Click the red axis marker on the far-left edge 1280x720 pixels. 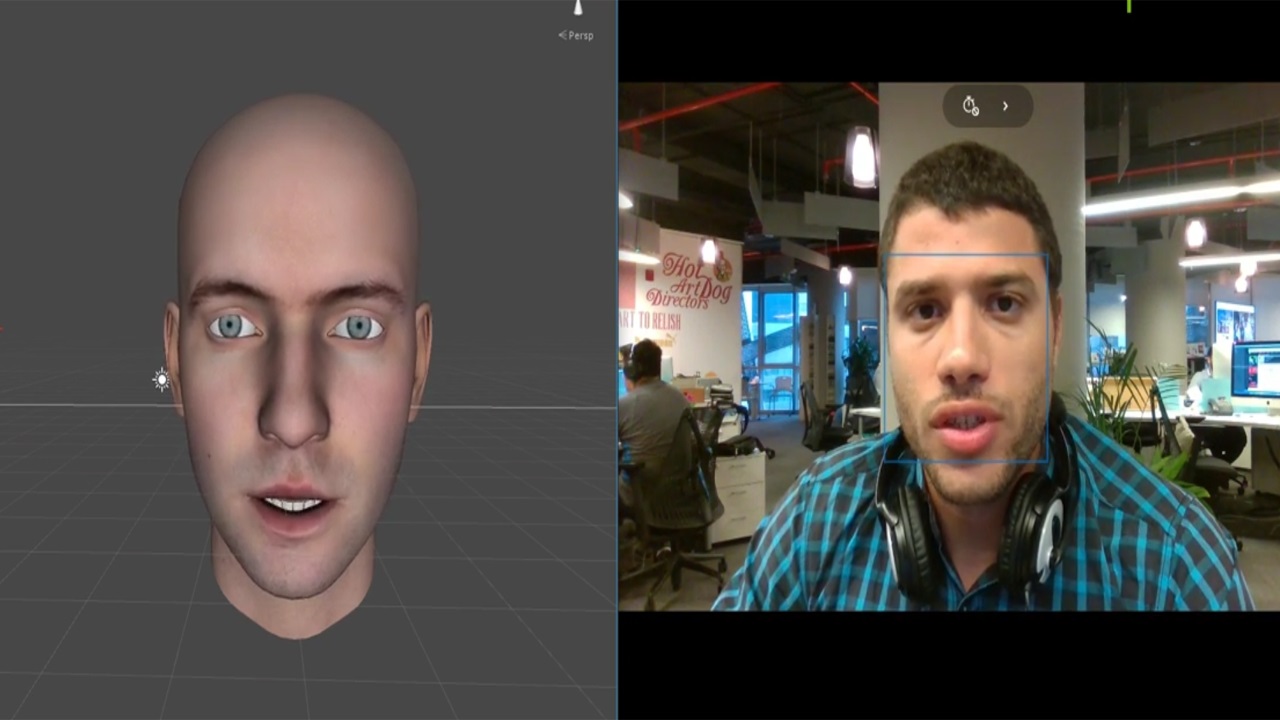click(3, 328)
